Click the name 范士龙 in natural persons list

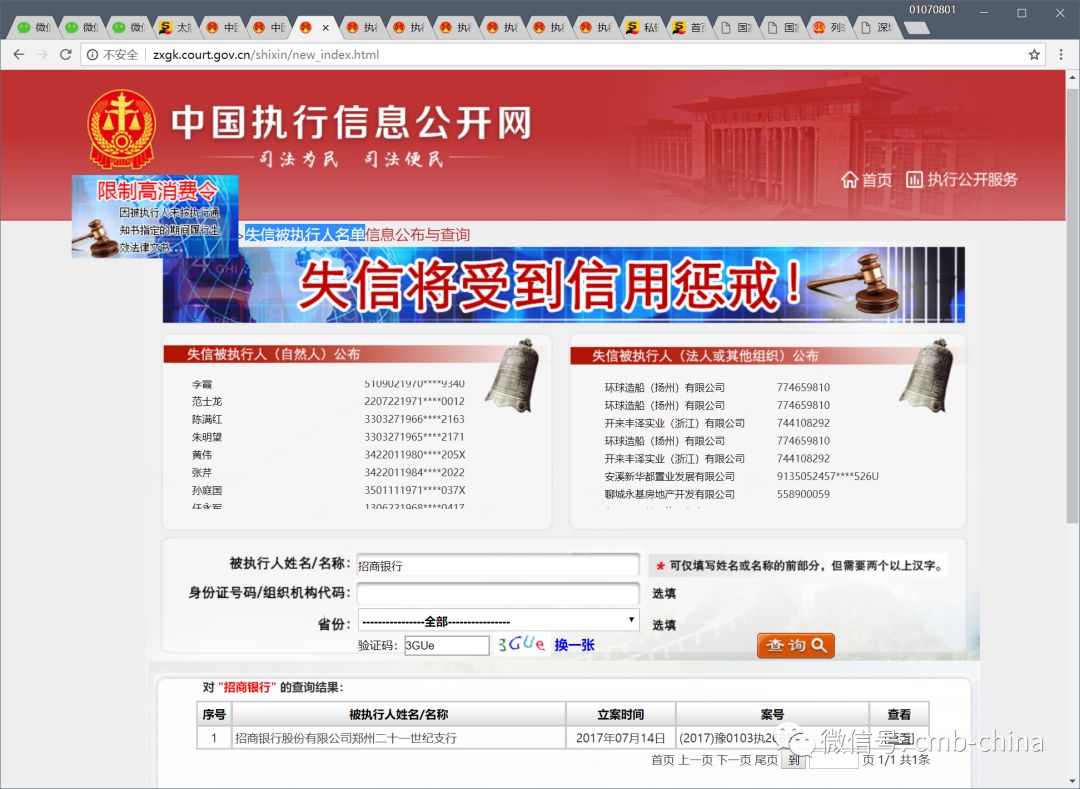[207, 401]
